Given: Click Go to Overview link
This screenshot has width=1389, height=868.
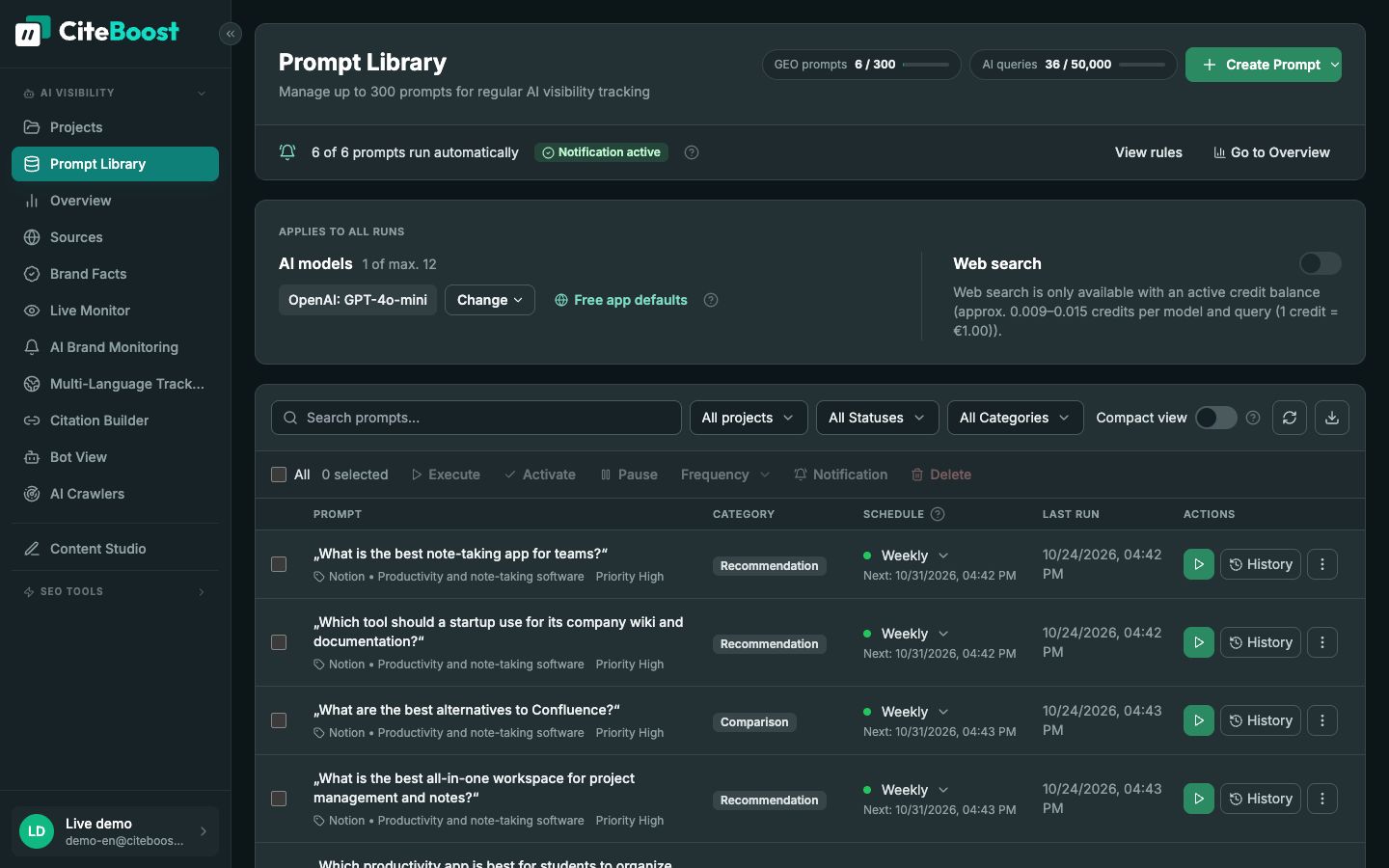Looking at the screenshot, I should [1271, 152].
